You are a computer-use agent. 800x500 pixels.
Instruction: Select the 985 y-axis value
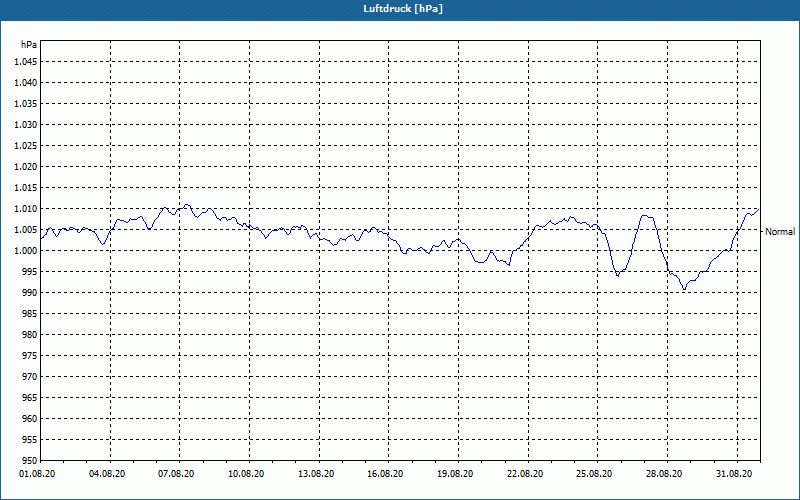30,314
